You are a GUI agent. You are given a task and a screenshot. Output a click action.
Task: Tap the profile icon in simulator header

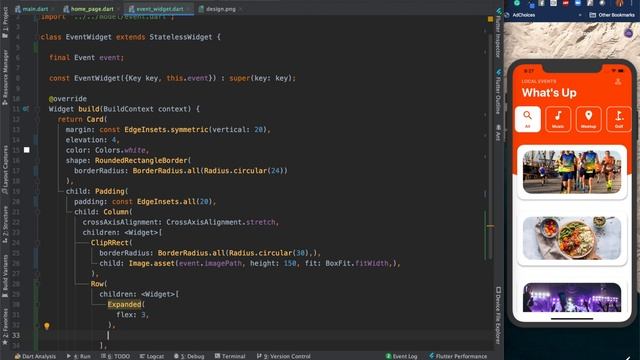(x=618, y=82)
